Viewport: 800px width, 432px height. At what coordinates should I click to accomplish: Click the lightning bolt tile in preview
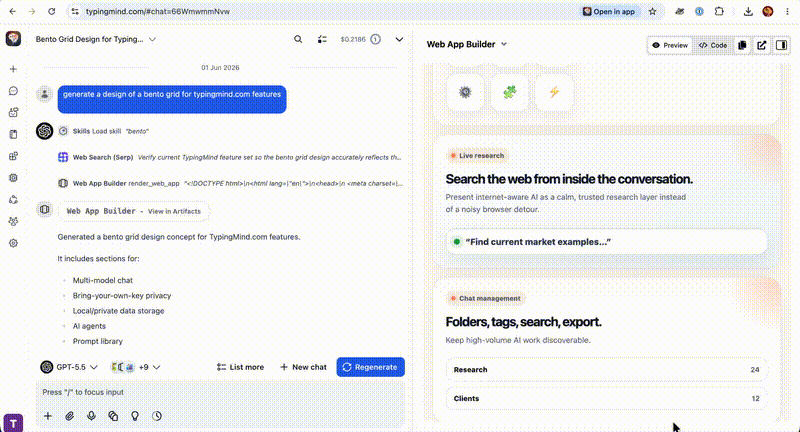point(554,92)
